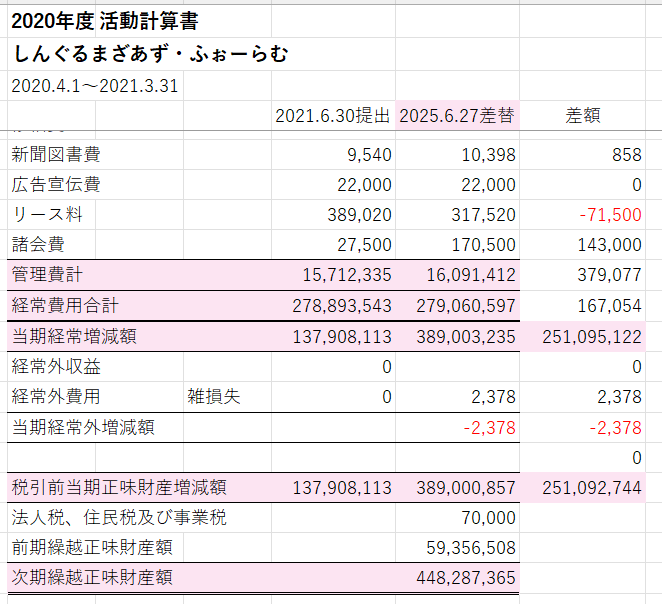The image size is (662, 604).
Task: Click the row label 経常費用合計
Action: click(x=65, y=306)
